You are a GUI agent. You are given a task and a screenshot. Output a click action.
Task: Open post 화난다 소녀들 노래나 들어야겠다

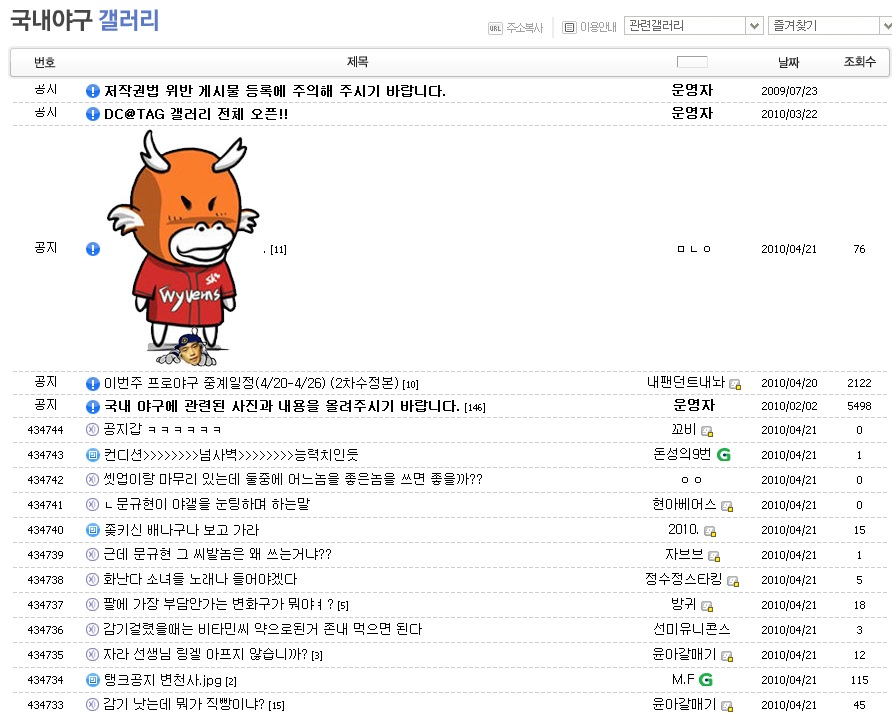[200, 580]
